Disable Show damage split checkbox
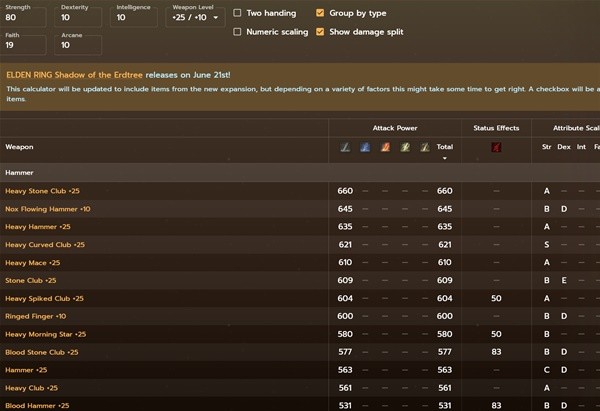600x411 pixels. pos(320,31)
